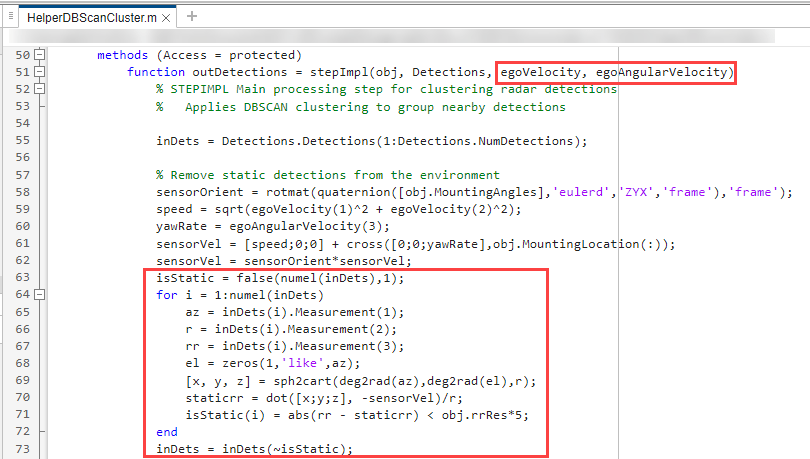The width and height of the screenshot is (810, 459).
Task: Click line number 73 in the gutter
Action: (20, 449)
